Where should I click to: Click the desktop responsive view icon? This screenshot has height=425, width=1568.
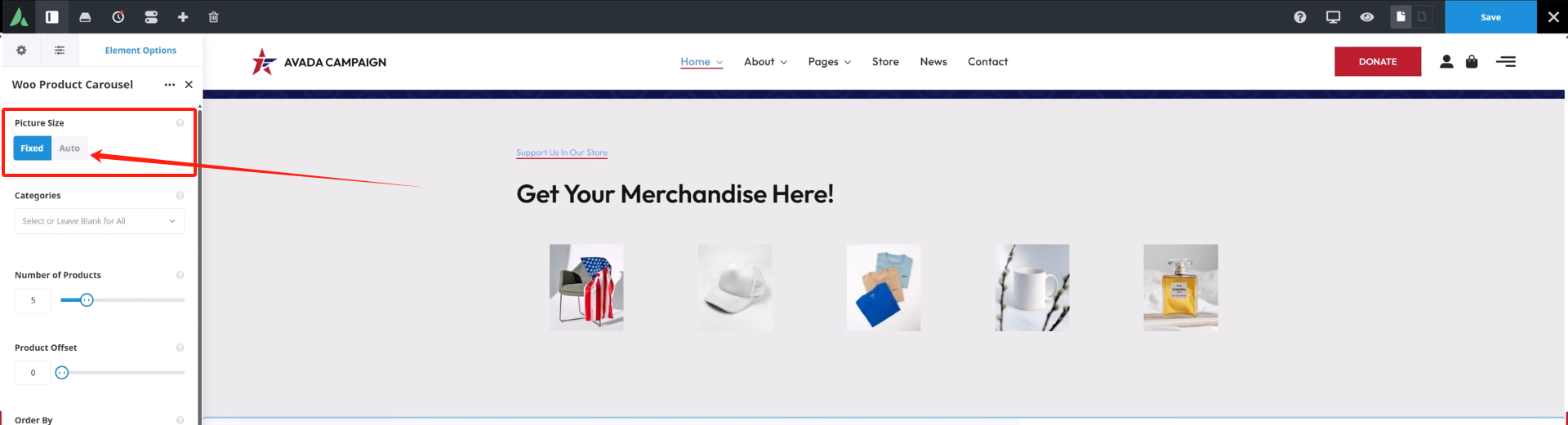1334,17
